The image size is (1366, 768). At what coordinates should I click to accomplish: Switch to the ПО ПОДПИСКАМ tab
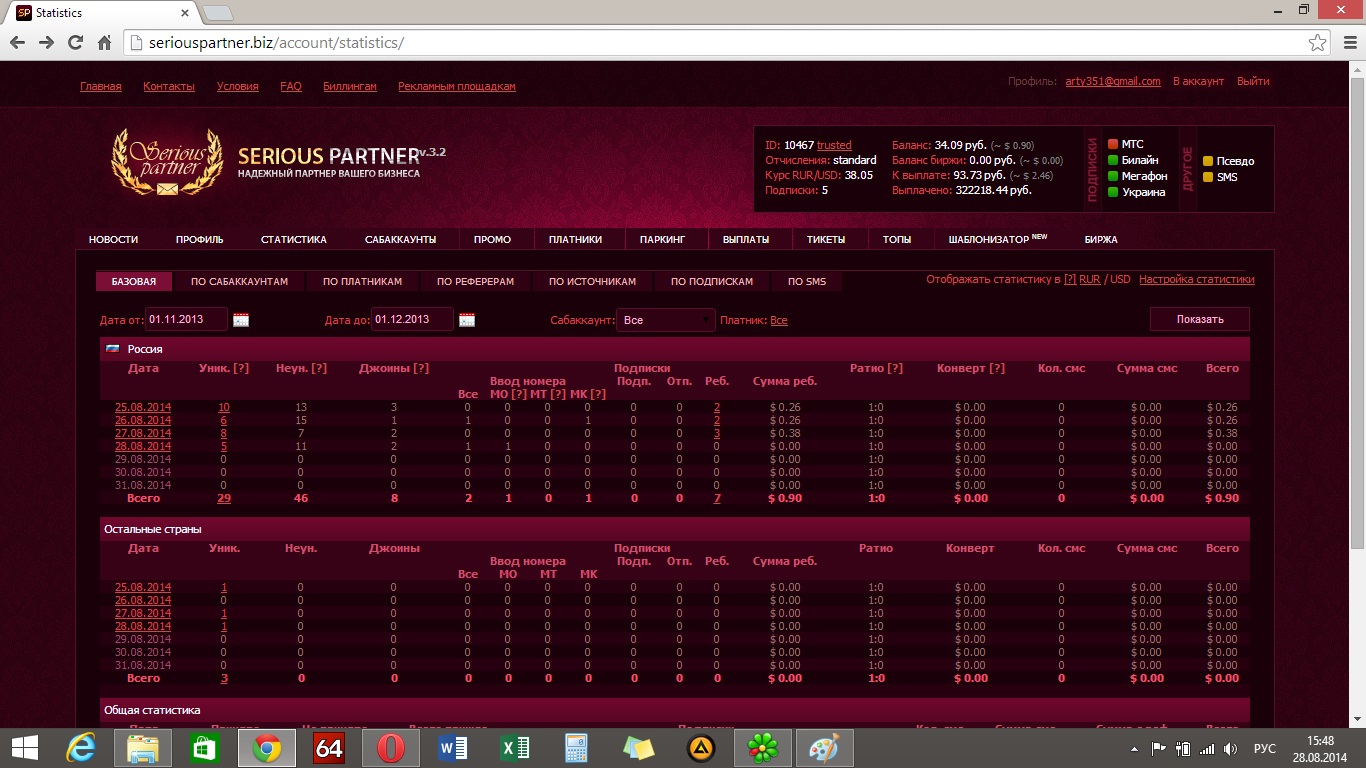coord(711,282)
